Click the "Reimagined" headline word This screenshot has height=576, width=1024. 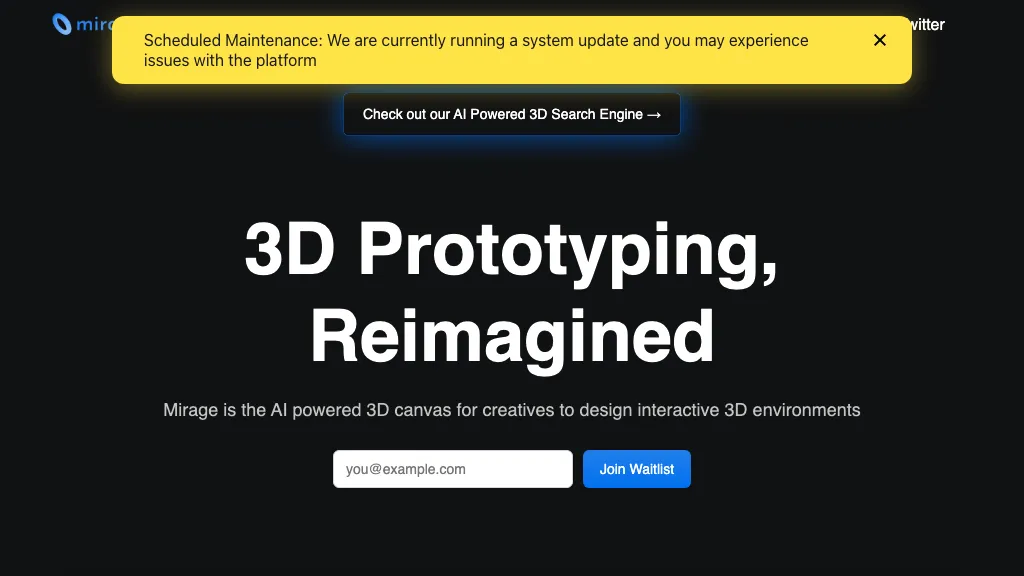tap(512, 336)
